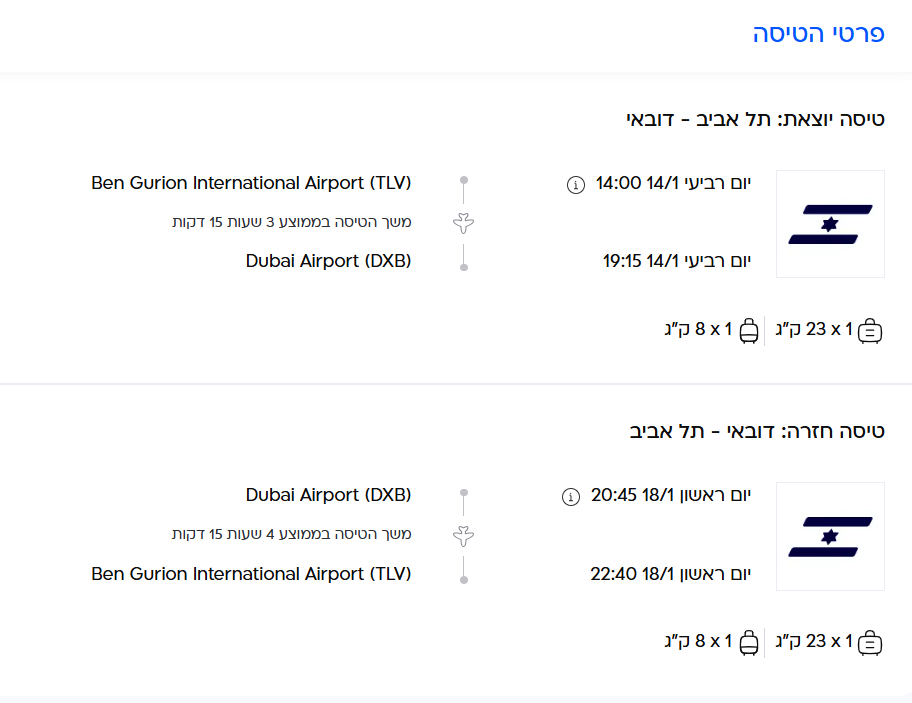Click the airline logo on the return flight
912x703 pixels.
tap(830, 536)
